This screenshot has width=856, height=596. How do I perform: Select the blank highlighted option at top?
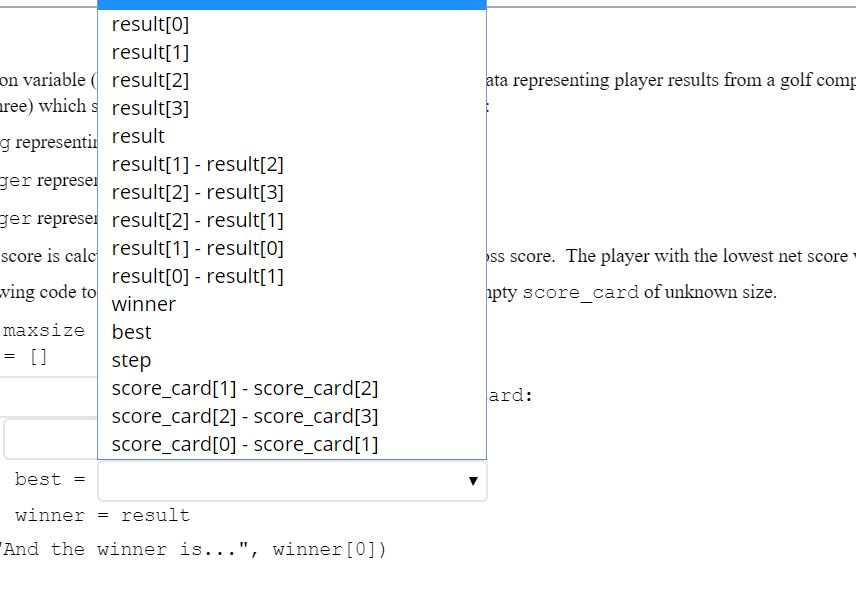tap(292, 5)
